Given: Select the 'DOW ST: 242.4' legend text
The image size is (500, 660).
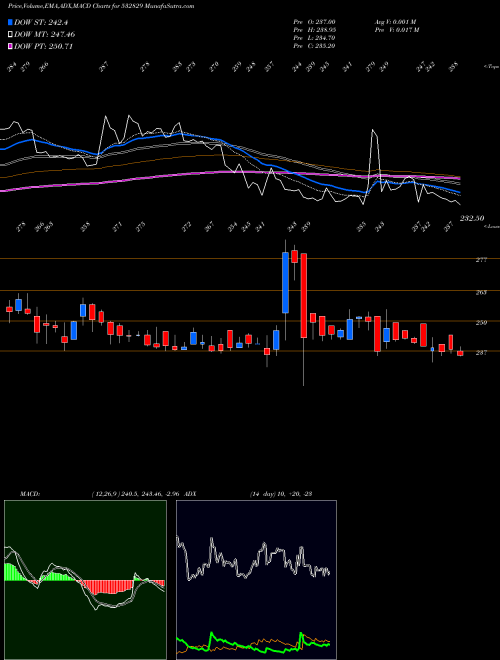Looking at the screenshot, I should (x=41, y=22).
